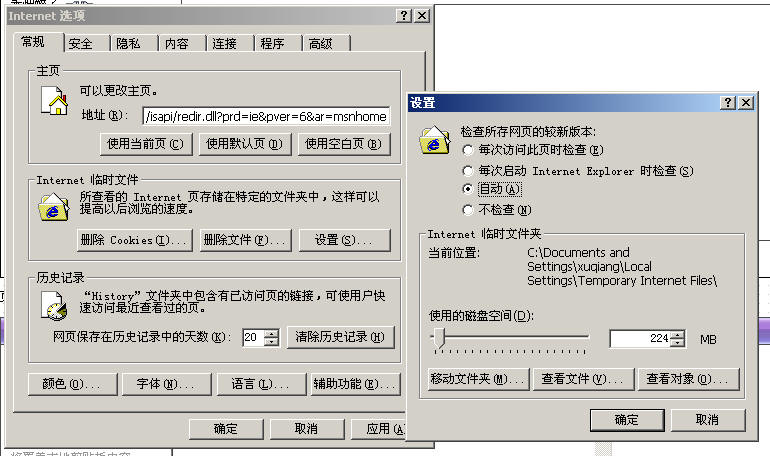Image resolution: width=770 pixels, height=456 pixels.
Task: Open the 高级 tab
Action: (x=321, y=44)
